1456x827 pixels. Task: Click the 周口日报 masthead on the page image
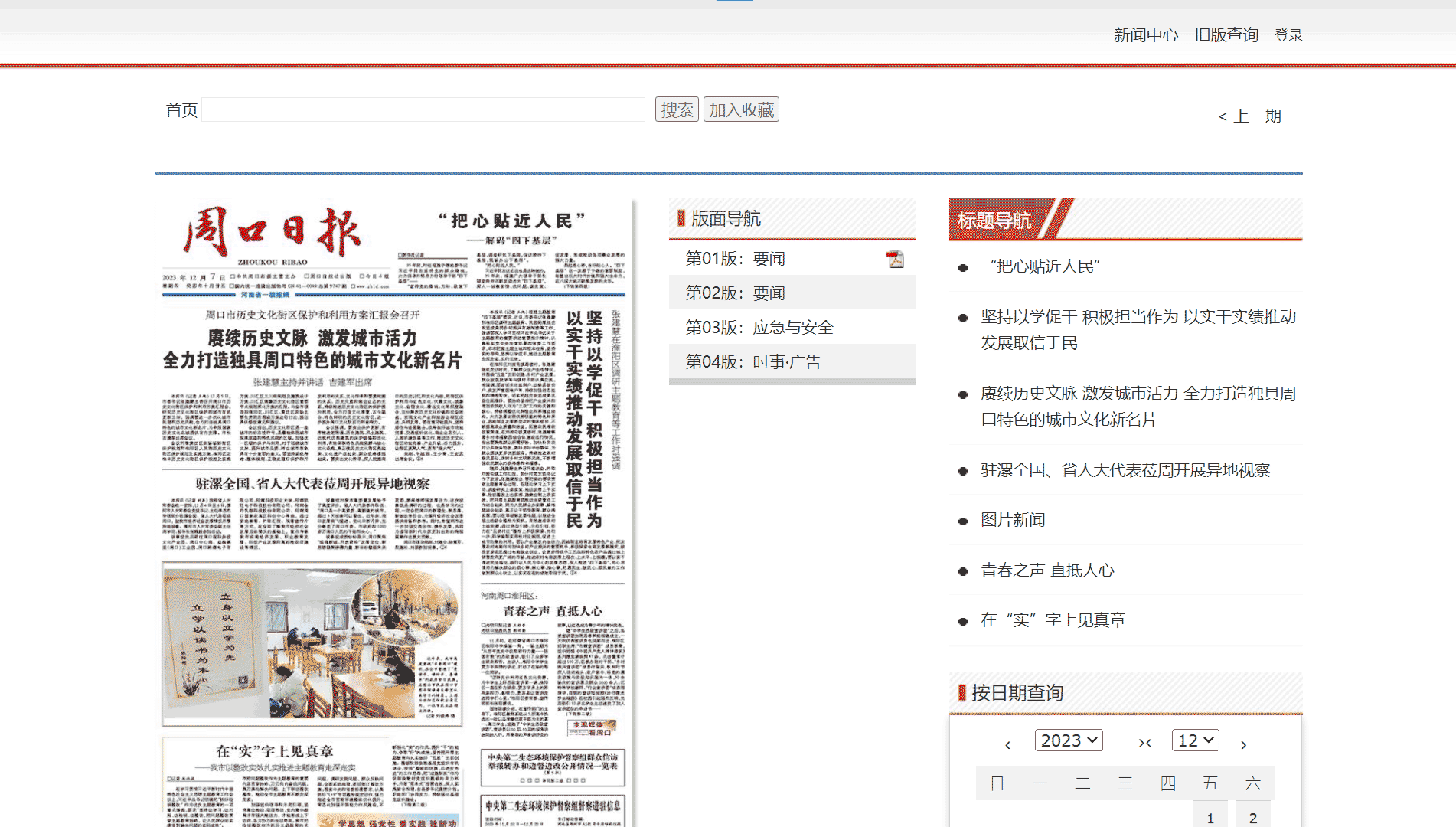point(273,232)
